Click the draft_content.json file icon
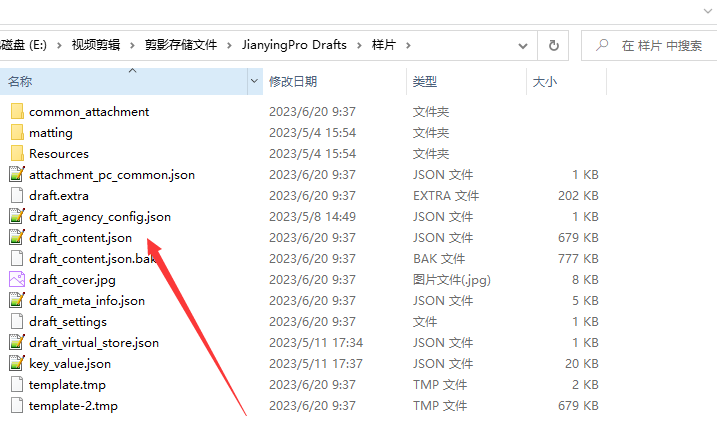This screenshot has height=434, width=717. (17, 237)
